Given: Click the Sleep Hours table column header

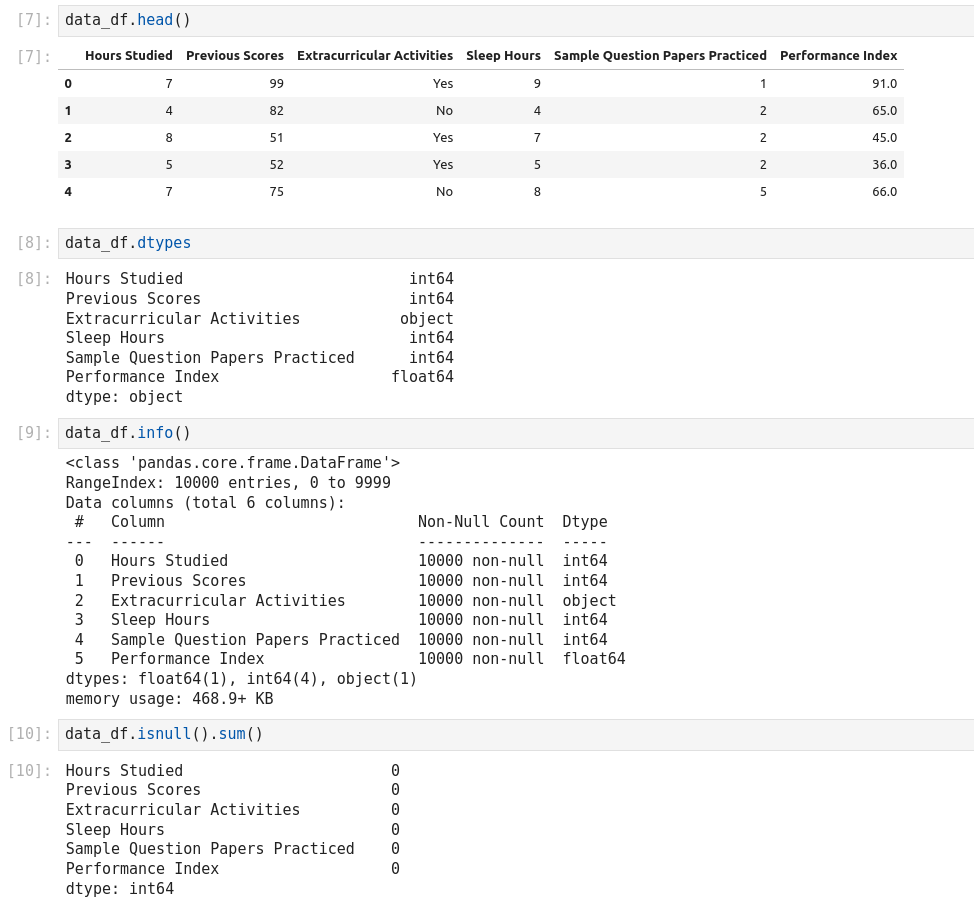Looking at the screenshot, I should click(x=503, y=56).
